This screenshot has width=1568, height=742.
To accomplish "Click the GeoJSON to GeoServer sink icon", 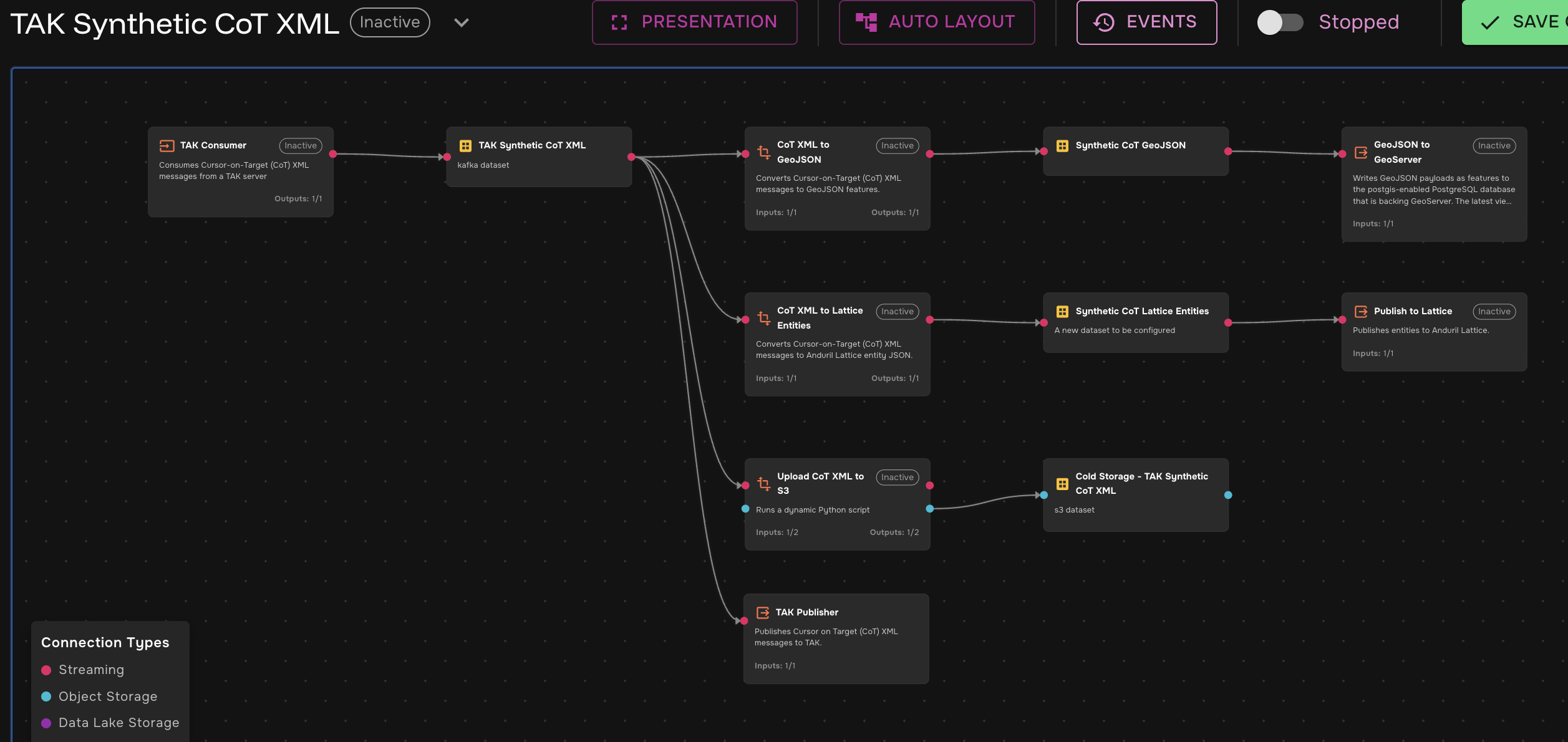I will 1360,152.
